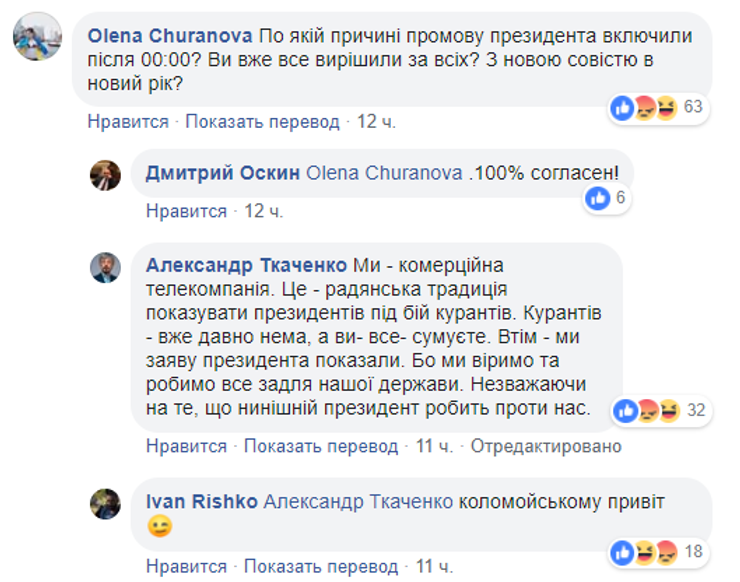Open the 12 ч. timestamp on Оскин's reply

(x=264, y=211)
